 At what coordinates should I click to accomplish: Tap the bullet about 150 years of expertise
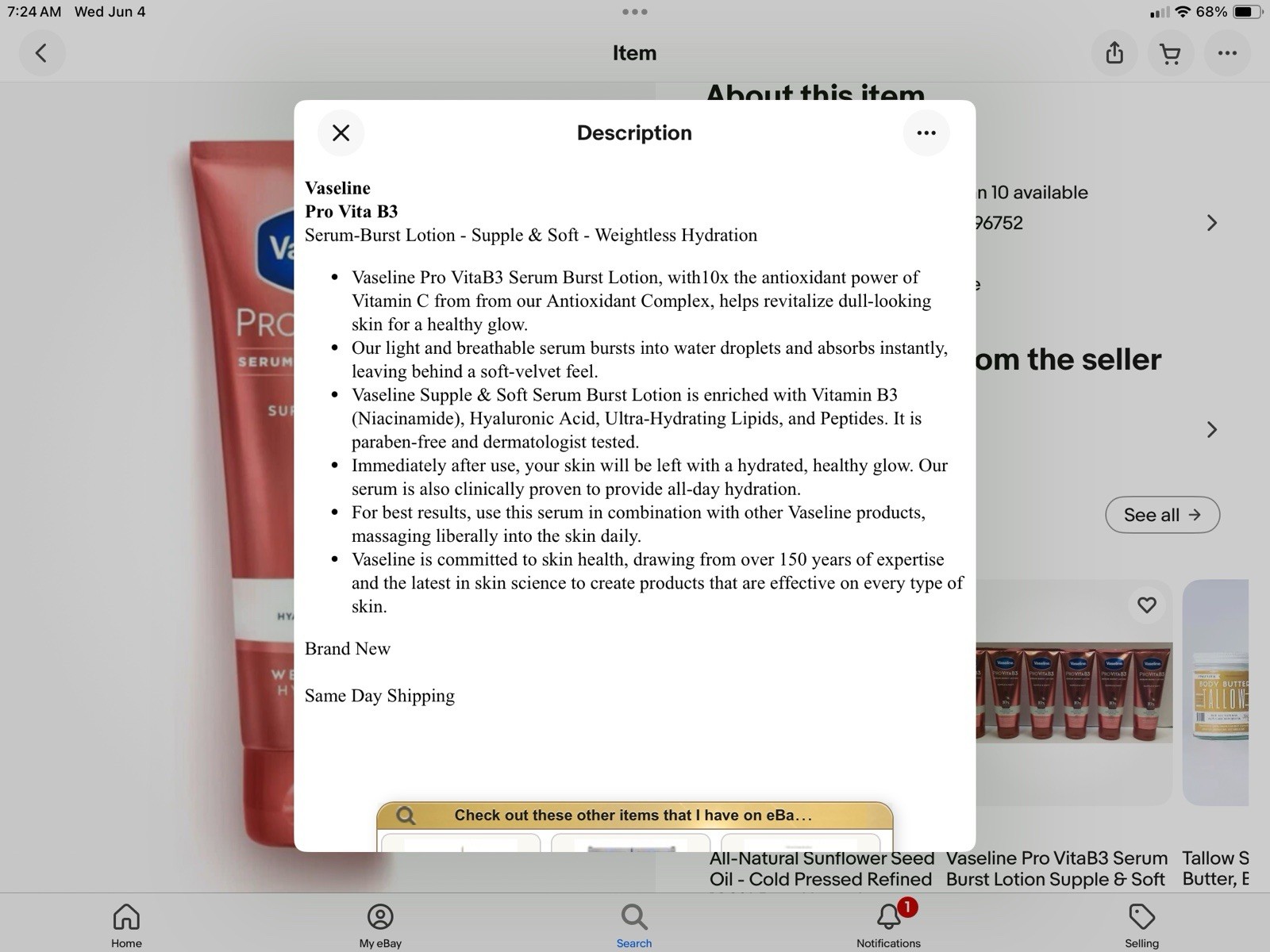(657, 583)
